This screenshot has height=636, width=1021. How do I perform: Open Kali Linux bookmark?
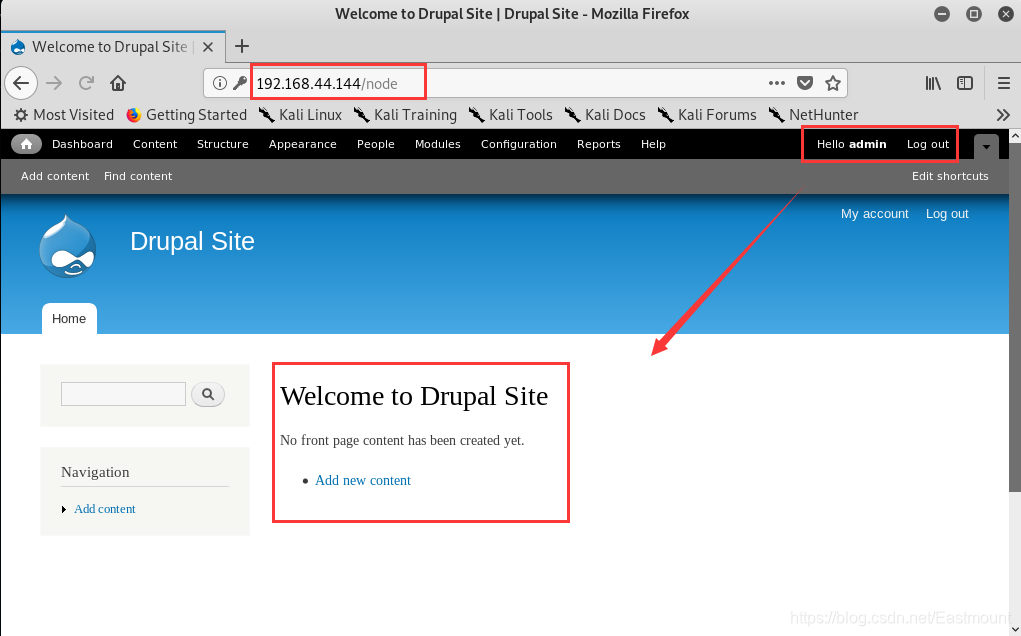tap(300, 115)
